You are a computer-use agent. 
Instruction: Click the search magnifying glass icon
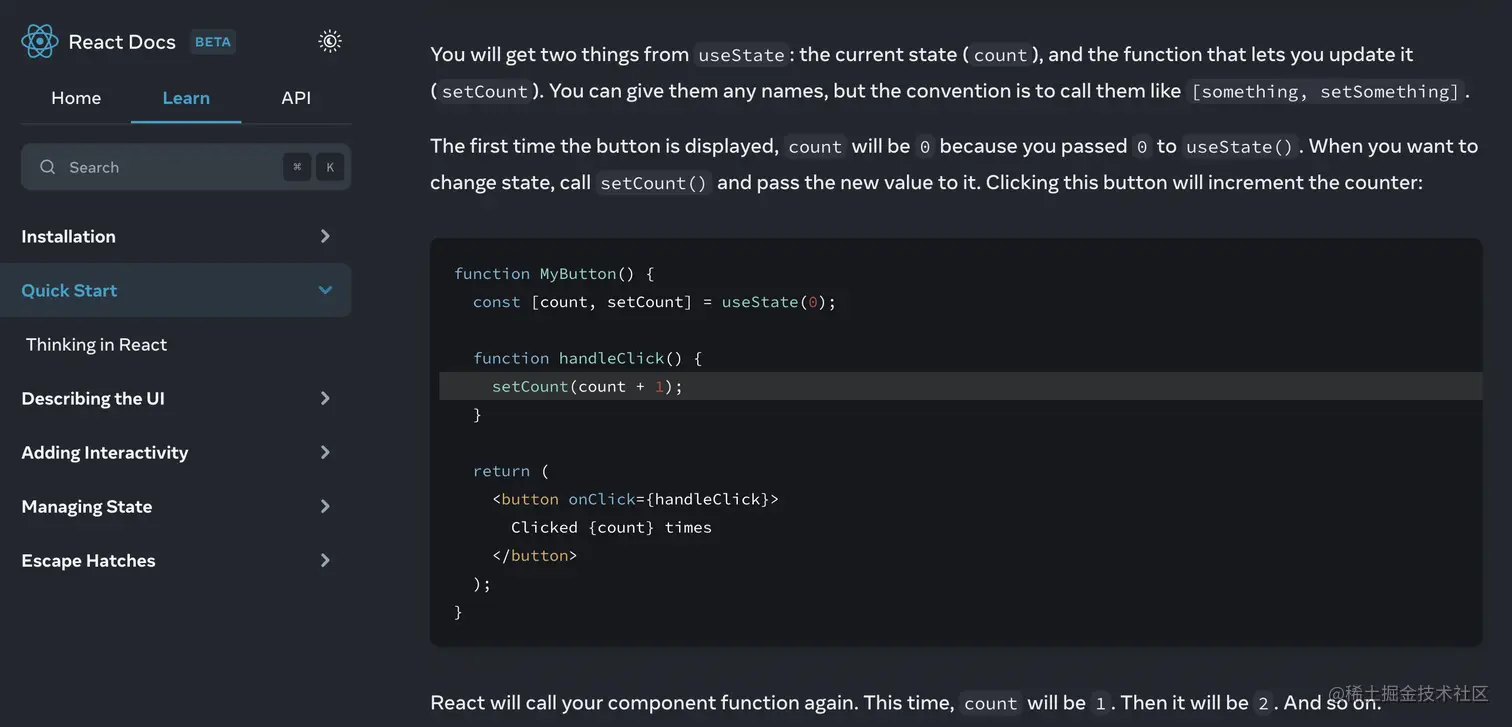point(47,167)
